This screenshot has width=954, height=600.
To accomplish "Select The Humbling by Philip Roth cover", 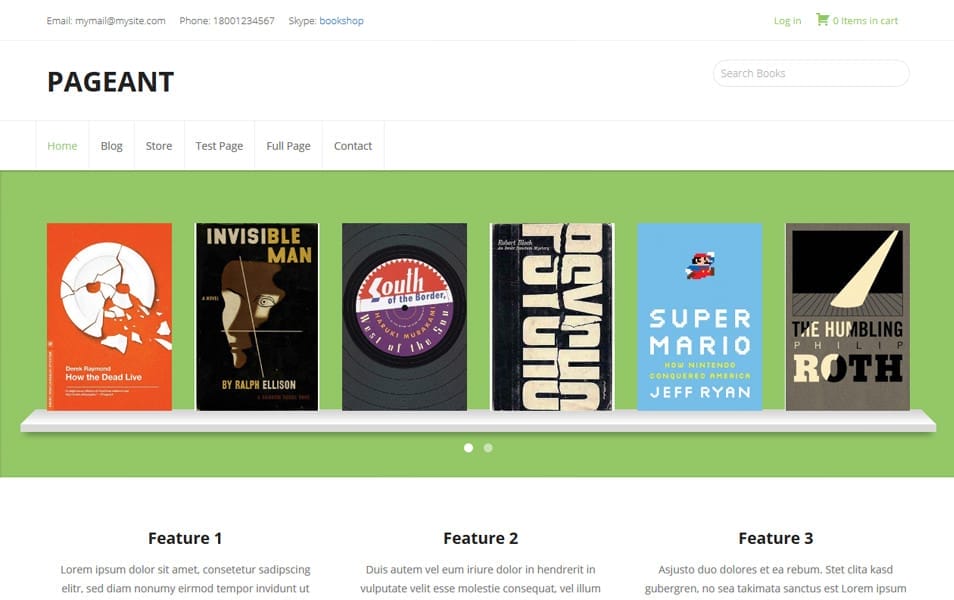I will pyautogui.click(x=847, y=316).
